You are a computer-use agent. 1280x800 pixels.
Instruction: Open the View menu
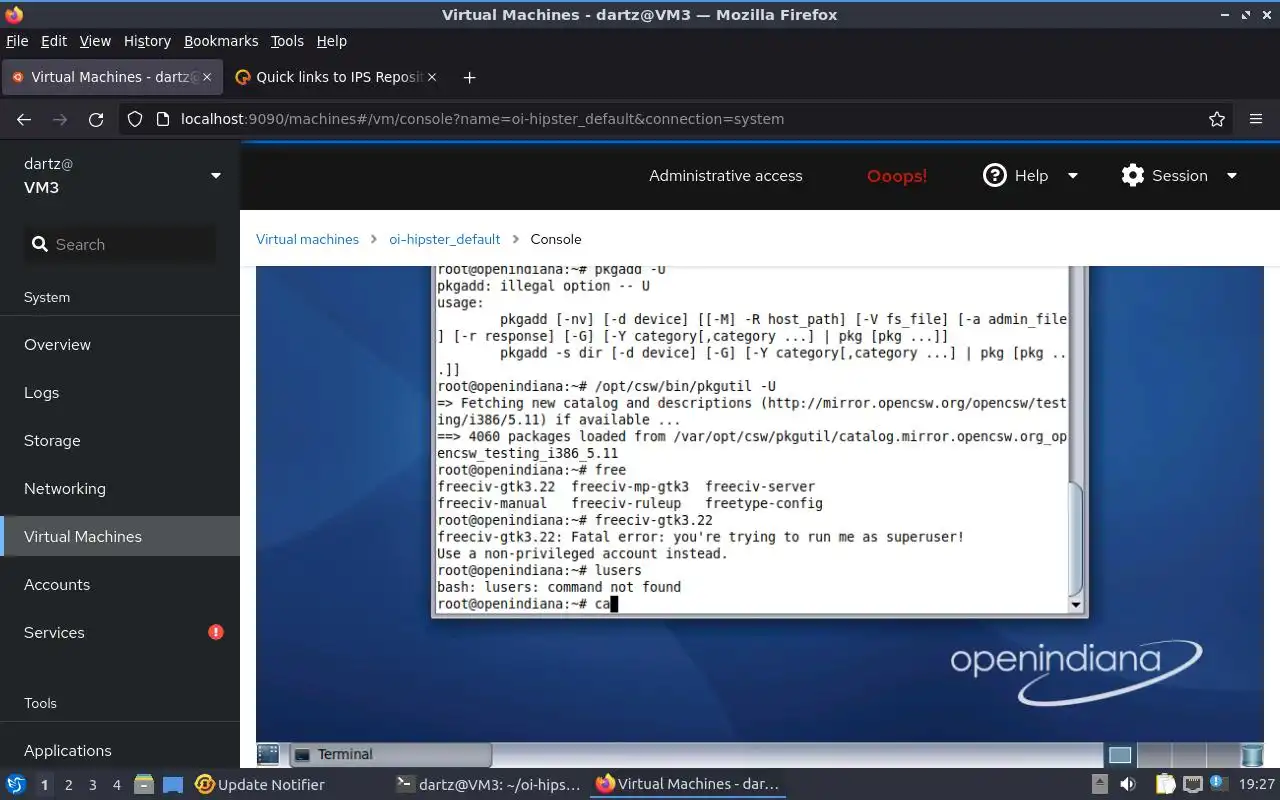click(95, 41)
